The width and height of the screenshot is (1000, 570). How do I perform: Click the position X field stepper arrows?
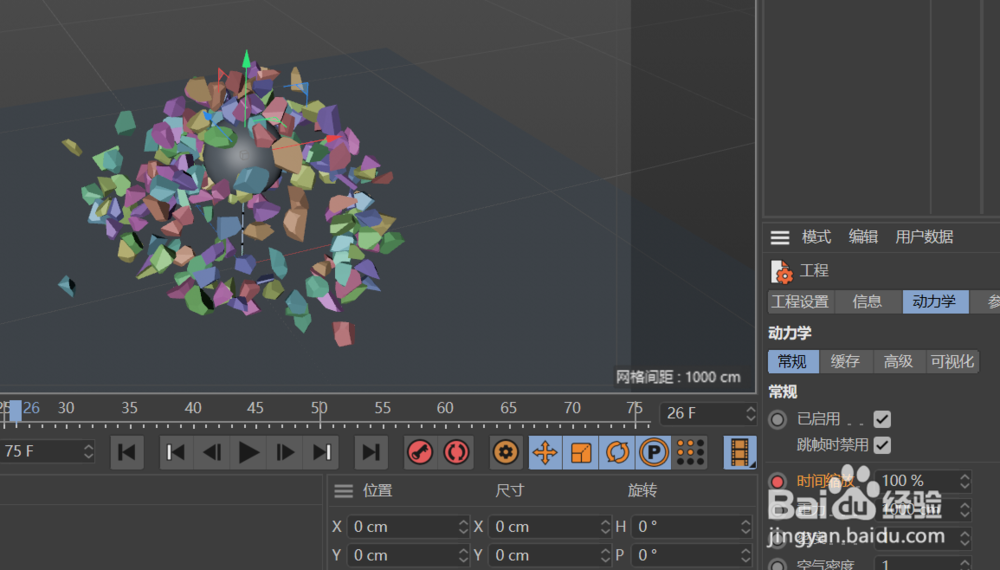click(464, 527)
